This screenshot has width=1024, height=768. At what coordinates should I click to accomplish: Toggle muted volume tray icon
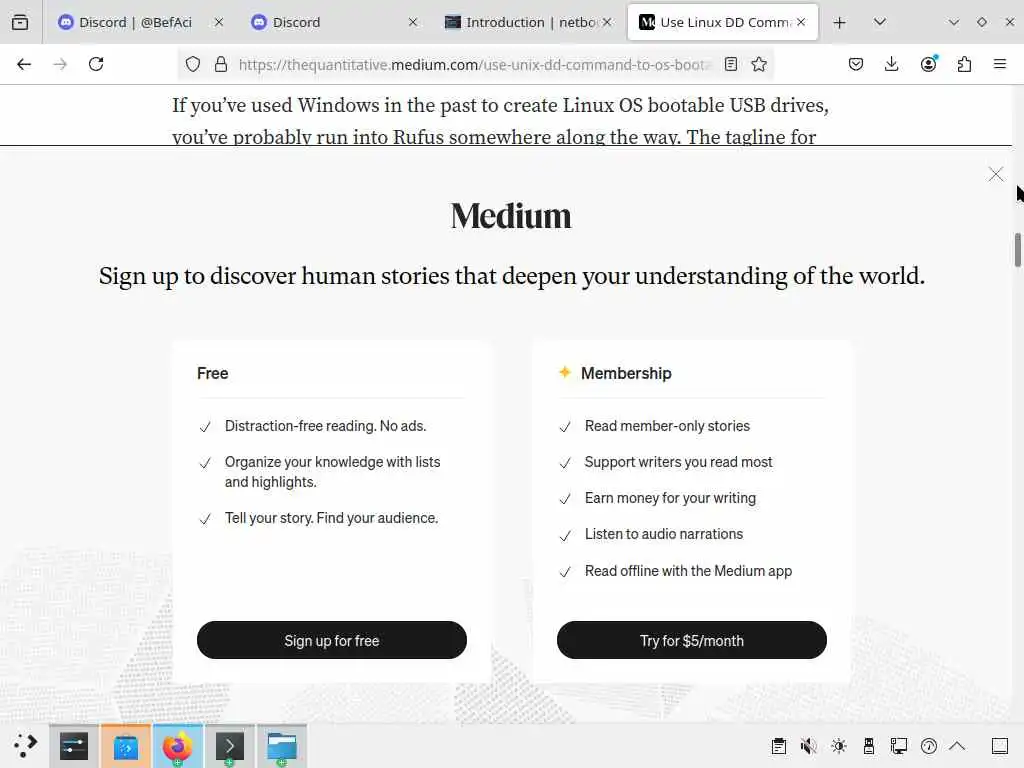coord(808,746)
